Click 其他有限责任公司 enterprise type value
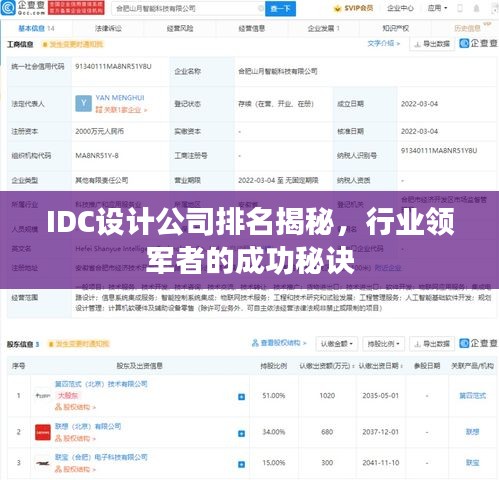 coord(101,180)
